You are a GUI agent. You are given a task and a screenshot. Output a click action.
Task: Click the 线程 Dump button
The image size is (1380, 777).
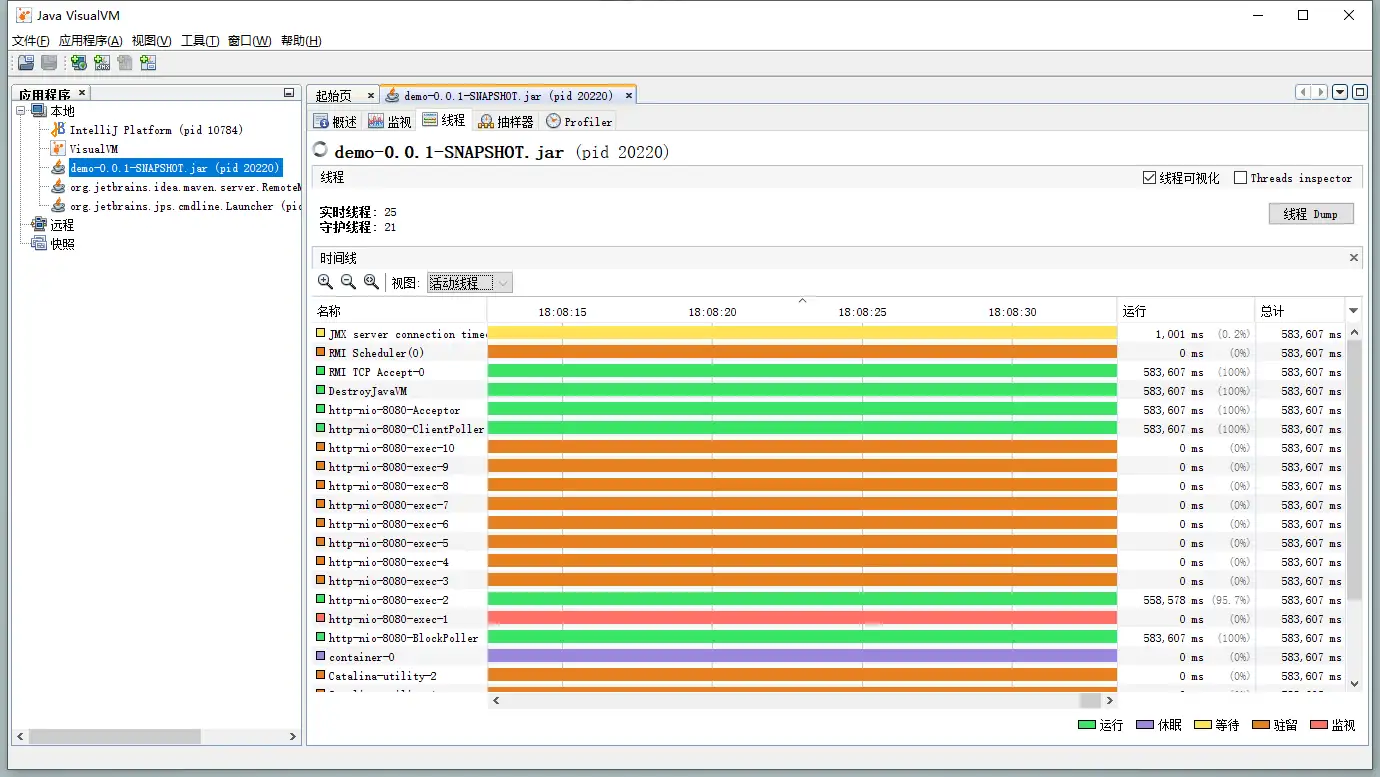(1310, 214)
